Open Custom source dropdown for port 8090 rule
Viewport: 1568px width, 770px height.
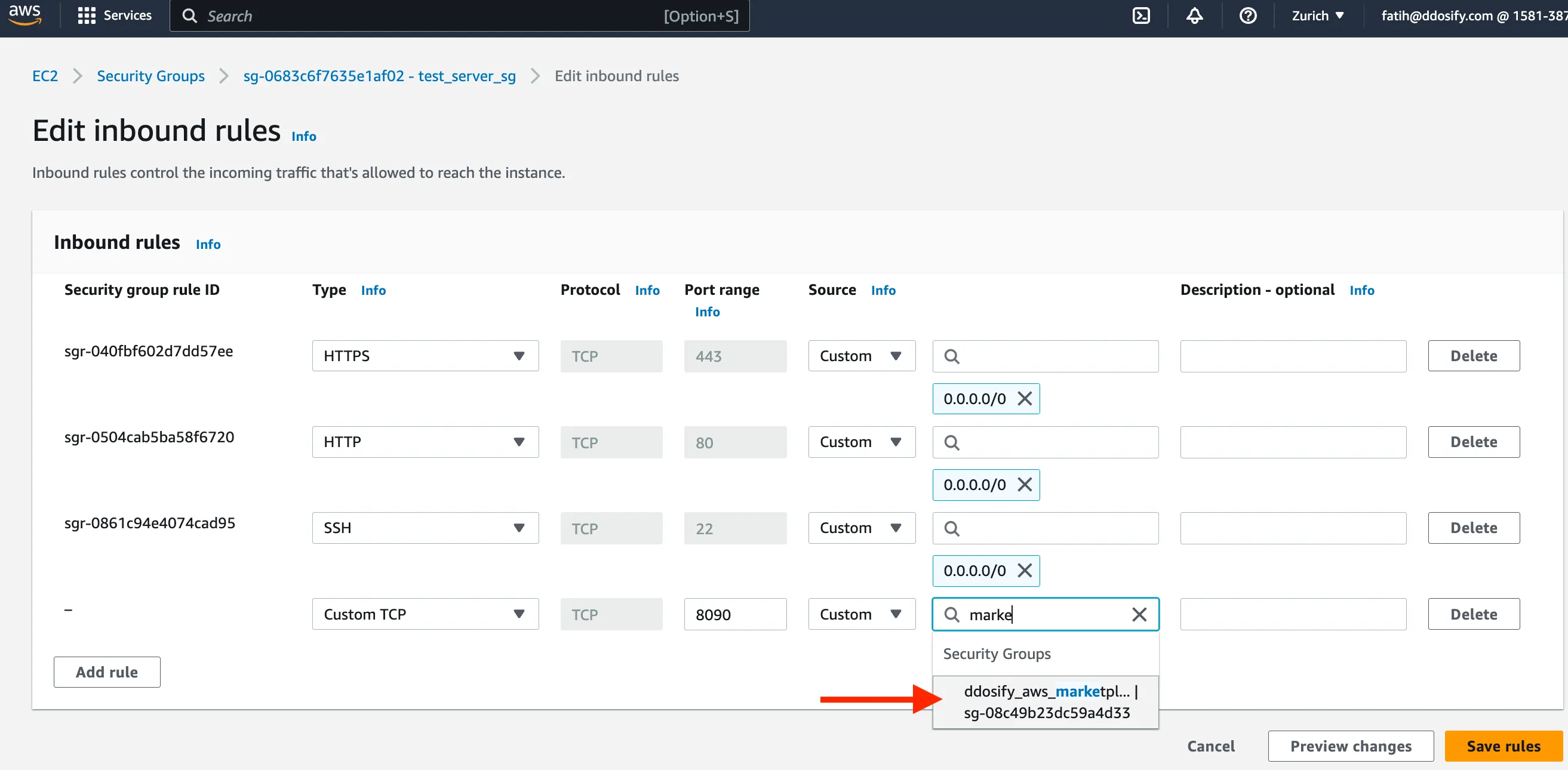(x=861, y=614)
